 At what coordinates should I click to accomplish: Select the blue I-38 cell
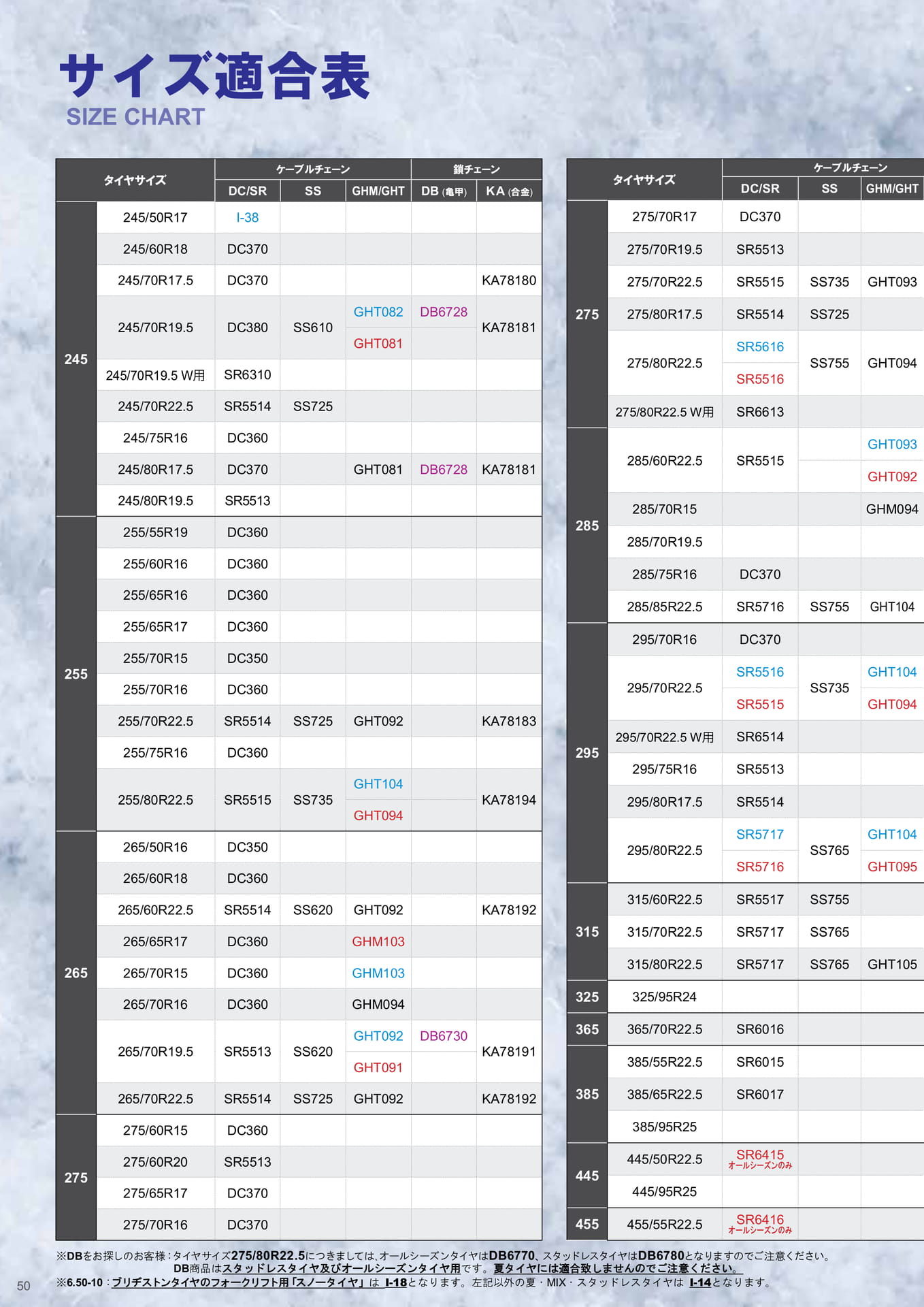[x=247, y=218]
